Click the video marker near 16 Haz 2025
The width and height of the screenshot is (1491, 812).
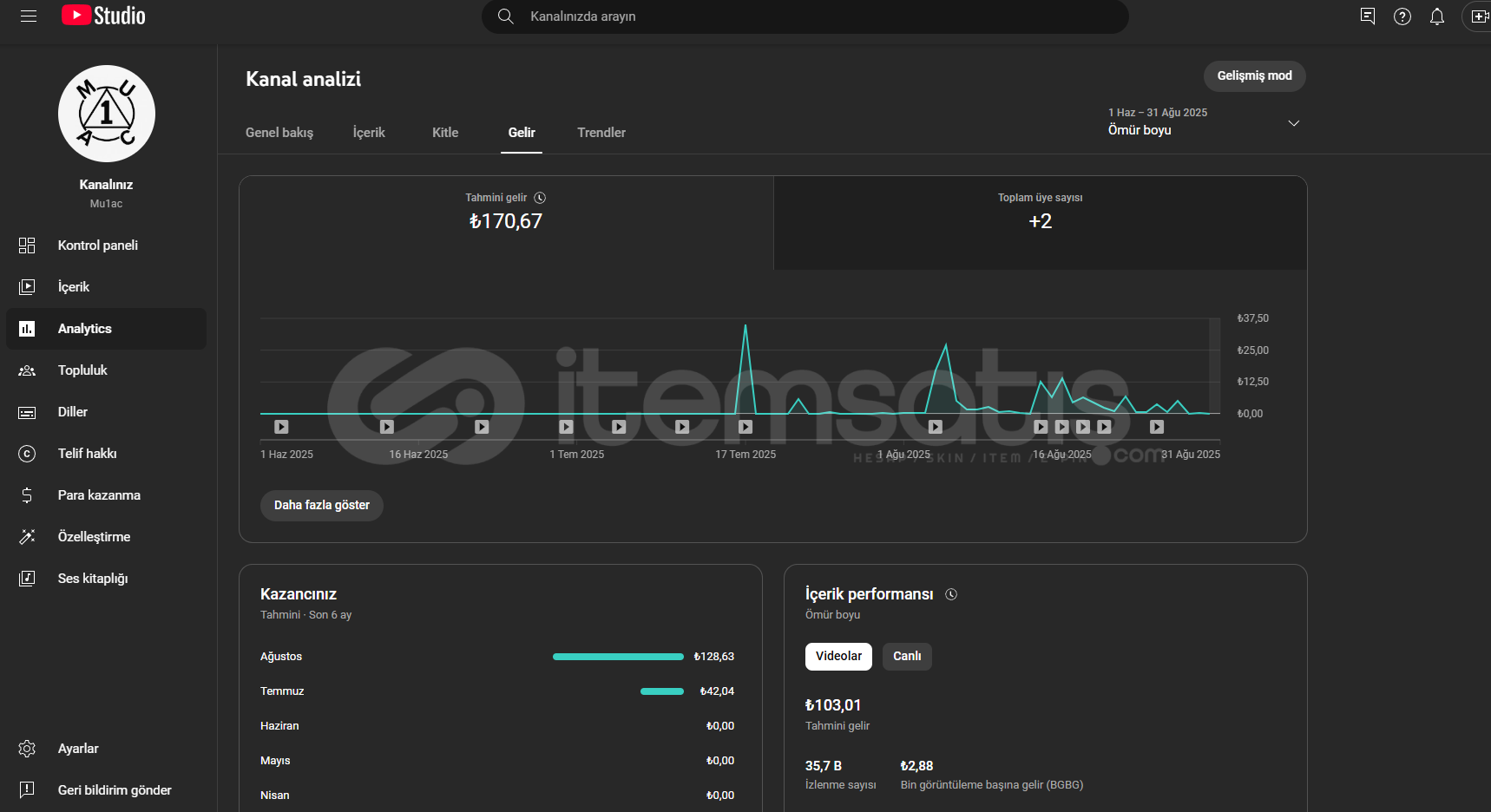click(x=387, y=427)
